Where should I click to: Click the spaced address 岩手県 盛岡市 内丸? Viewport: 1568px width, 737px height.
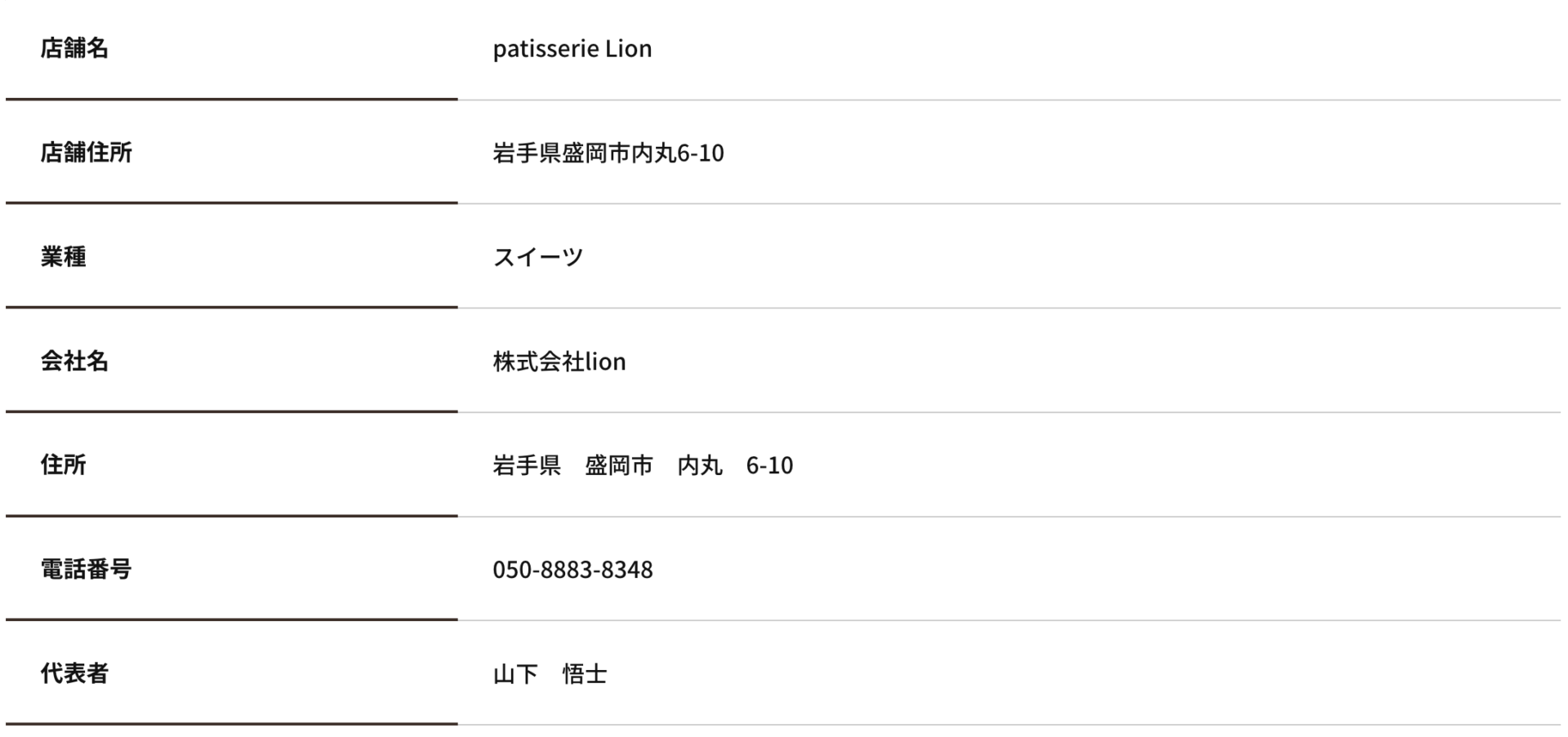click(x=608, y=465)
